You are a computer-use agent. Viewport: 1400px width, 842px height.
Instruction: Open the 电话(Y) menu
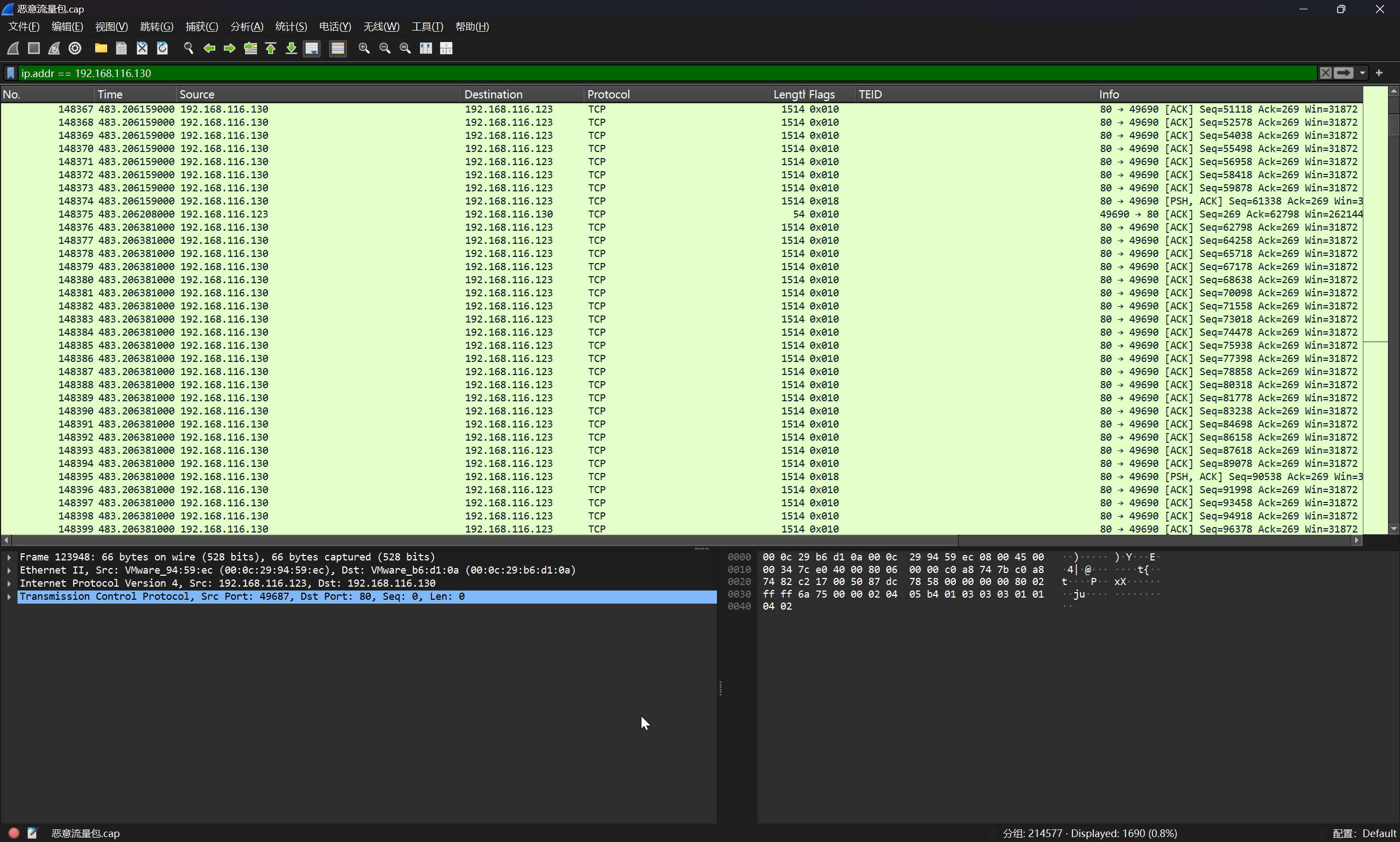335,27
